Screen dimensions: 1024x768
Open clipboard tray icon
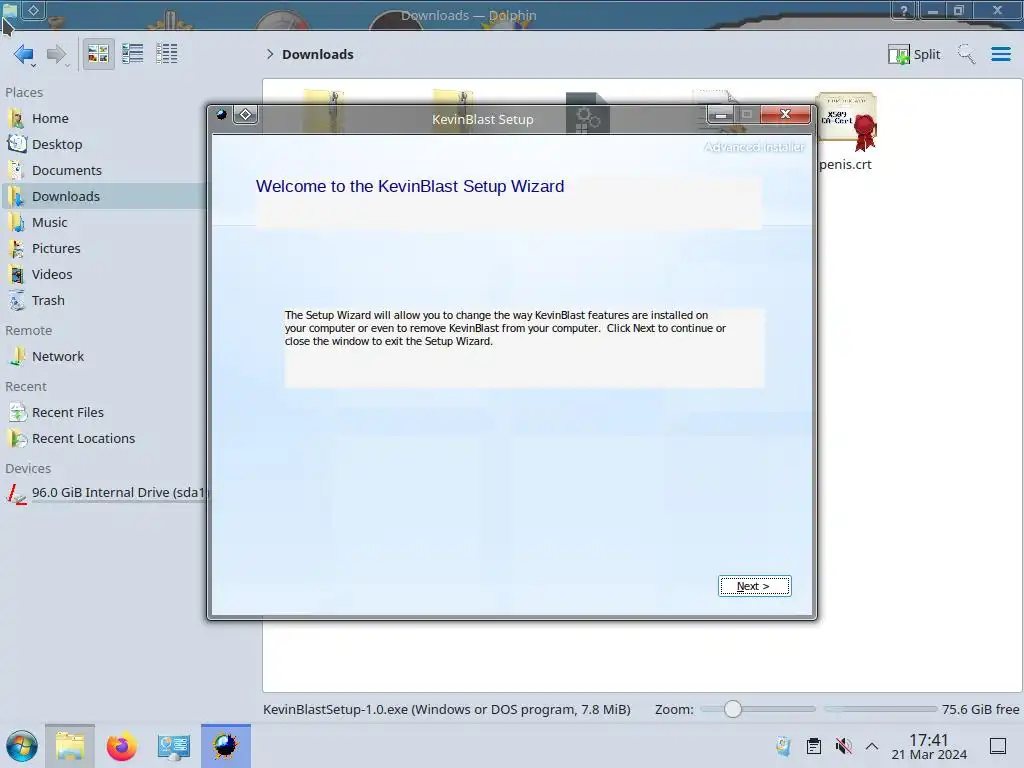click(x=814, y=746)
